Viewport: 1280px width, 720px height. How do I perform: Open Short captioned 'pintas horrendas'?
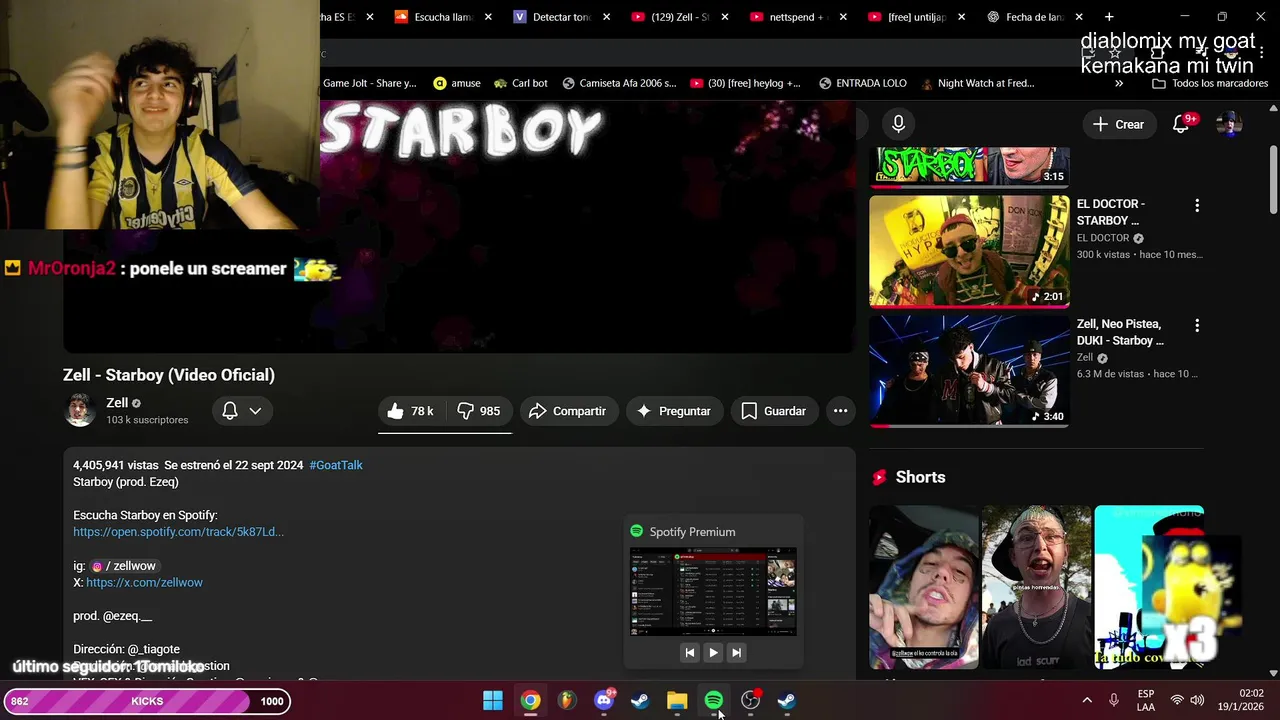coord(1036,587)
